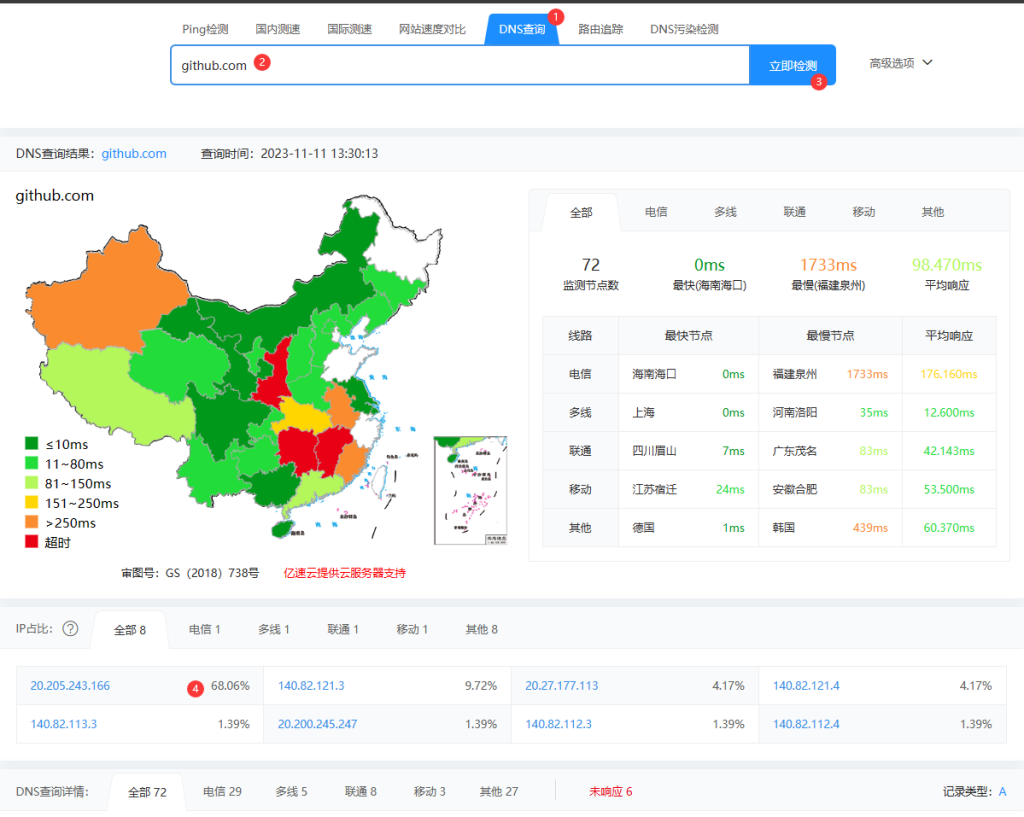The image size is (1024, 817).
Task: Switch to the Ping检测 tab
Action: pyautogui.click(x=205, y=29)
